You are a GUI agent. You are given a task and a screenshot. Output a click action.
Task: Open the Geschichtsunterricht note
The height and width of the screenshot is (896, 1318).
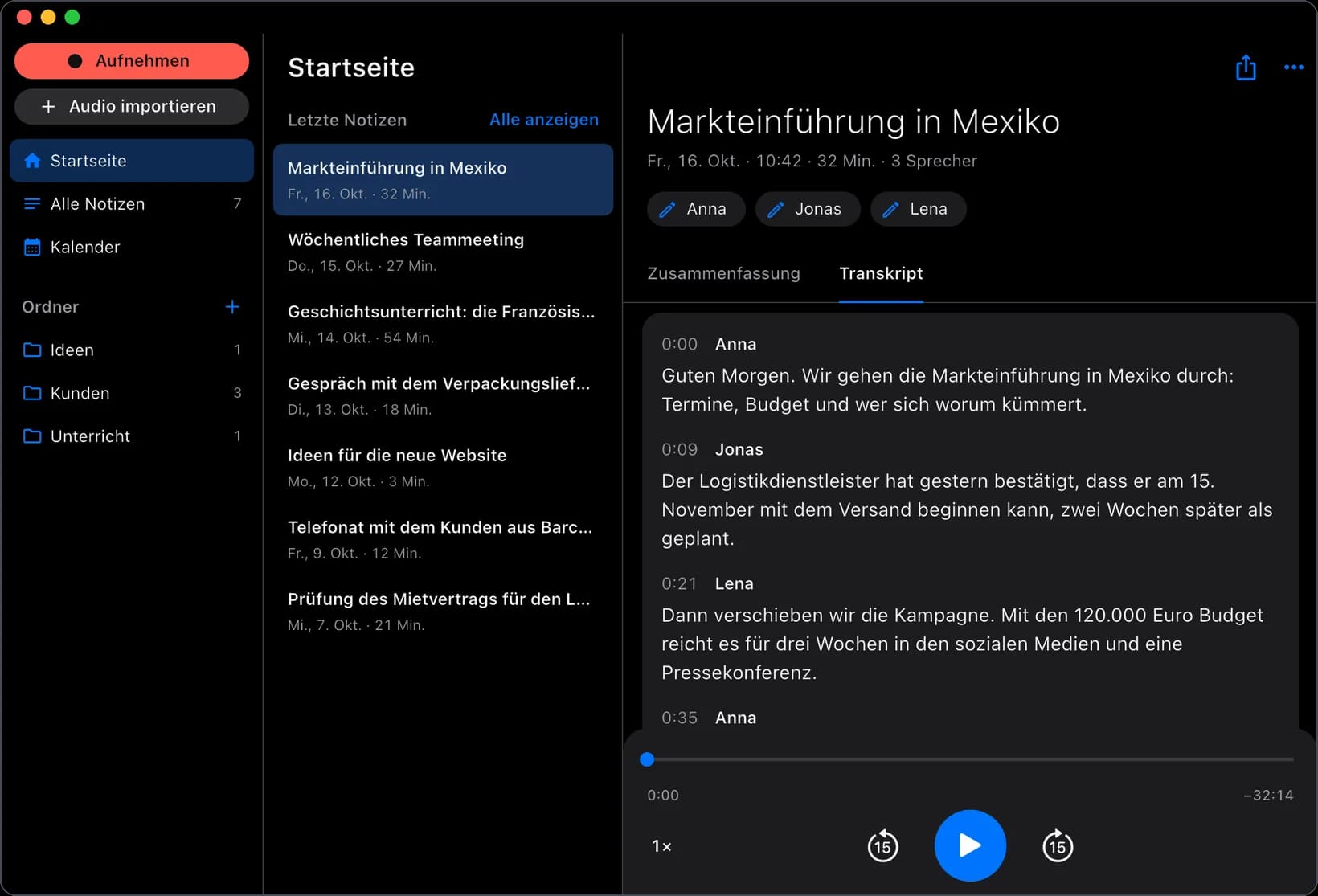pos(443,324)
